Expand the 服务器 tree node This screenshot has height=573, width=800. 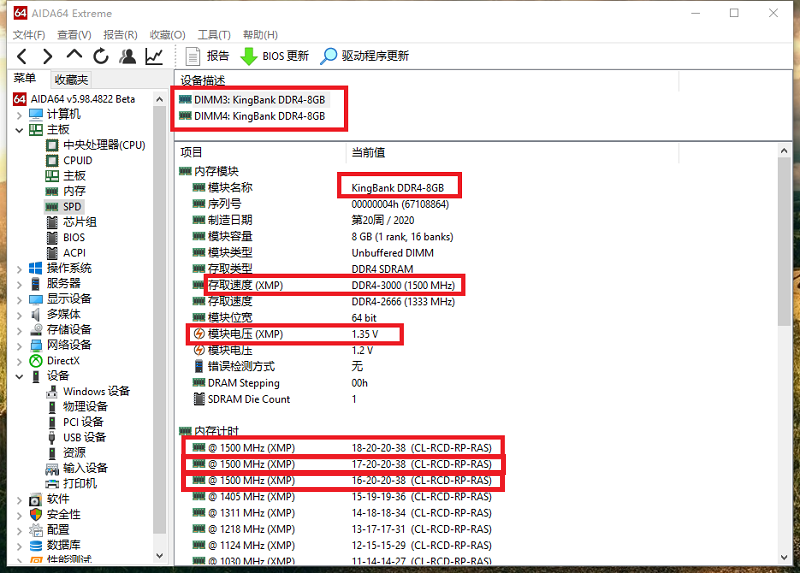click(x=19, y=284)
